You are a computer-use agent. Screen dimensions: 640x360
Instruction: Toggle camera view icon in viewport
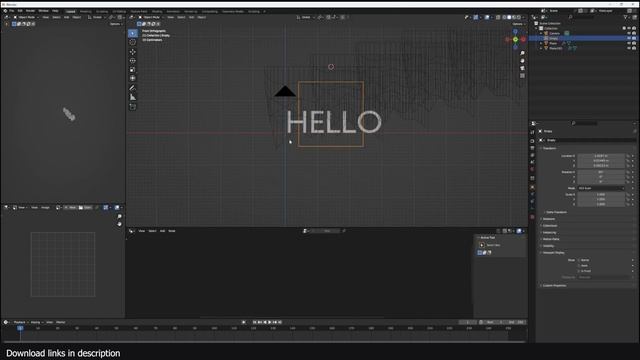tap(522, 68)
